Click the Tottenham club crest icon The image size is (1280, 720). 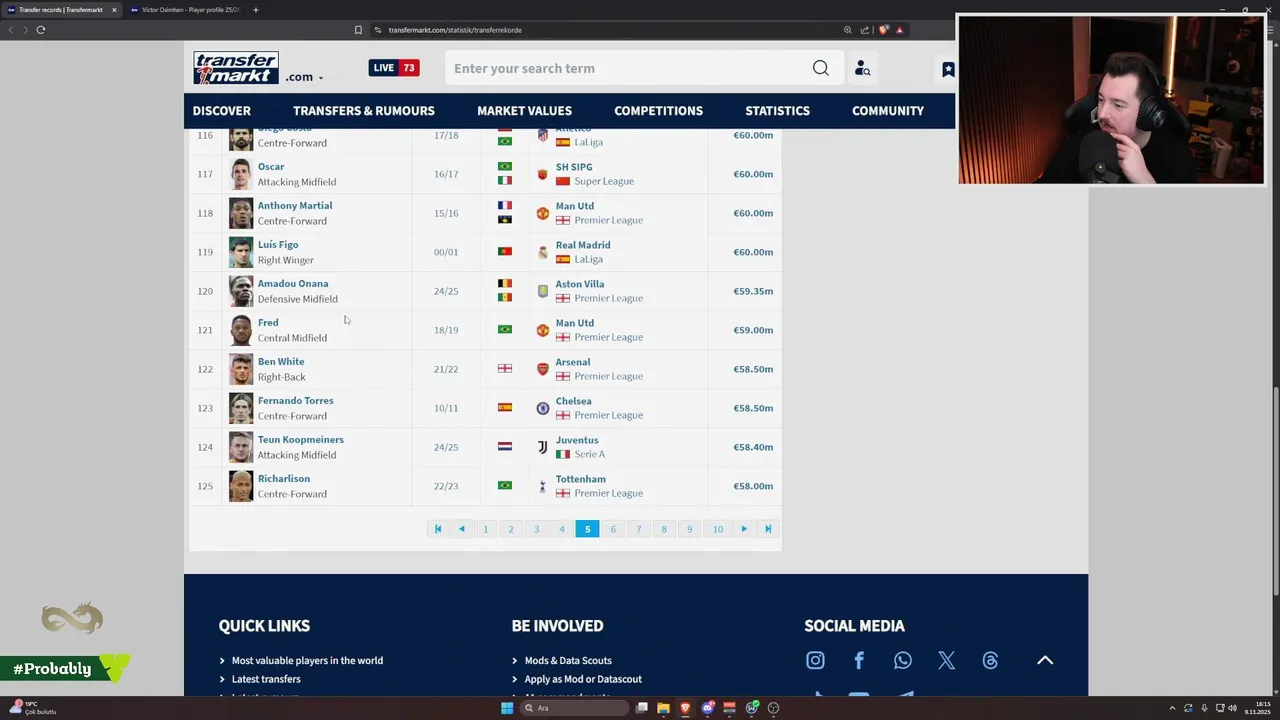point(542,486)
